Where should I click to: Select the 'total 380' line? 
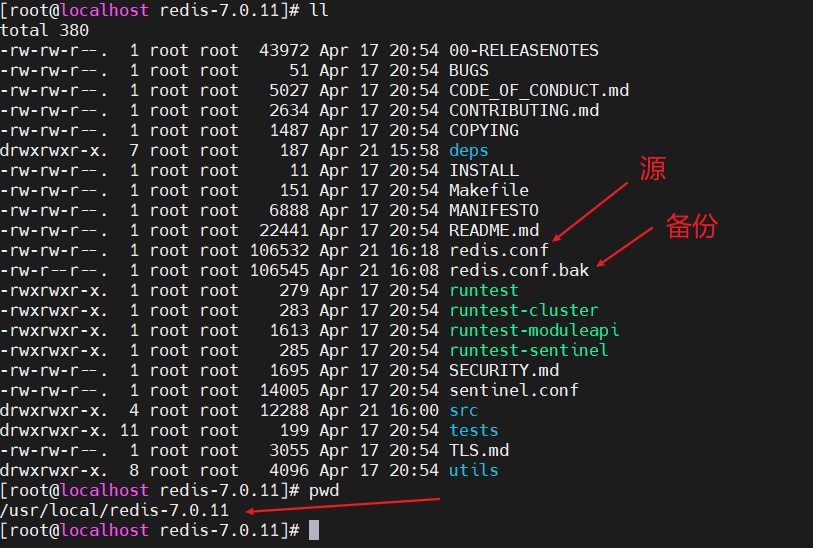45,30
